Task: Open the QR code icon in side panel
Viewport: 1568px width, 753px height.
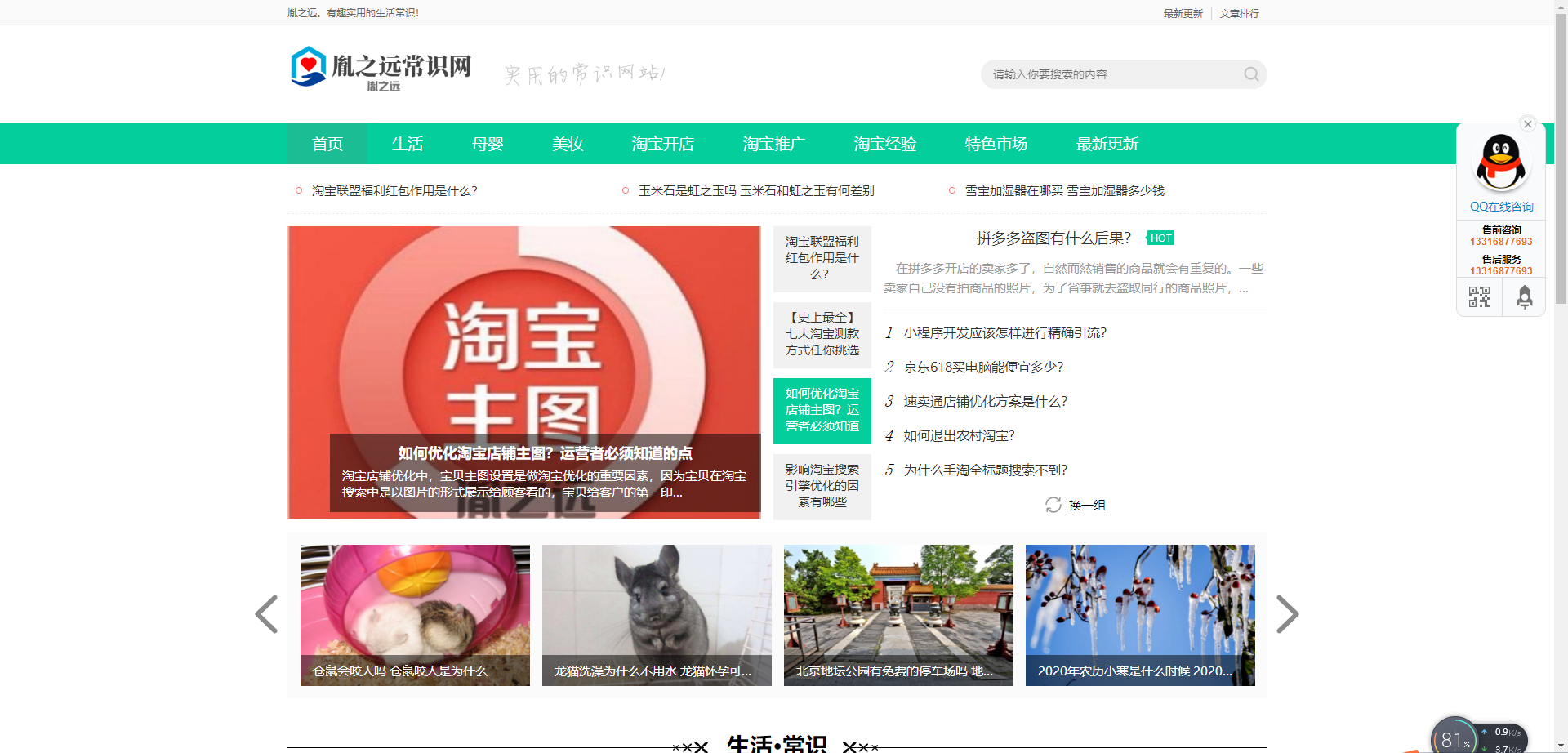Action: click(1479, 296)
